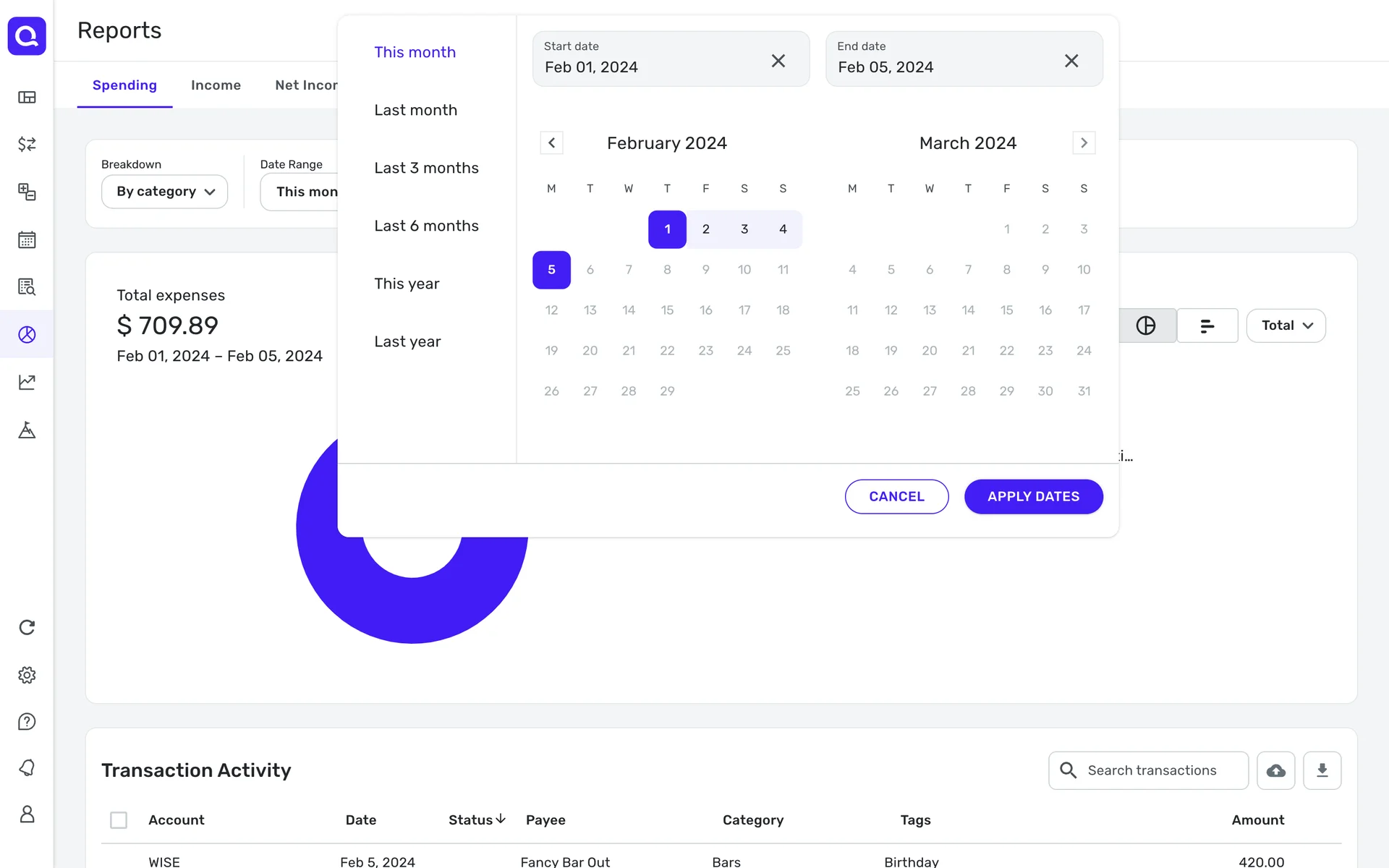Screen dimensions: 1389x868
Task: Switch to pie chart view
Action: coord(1146,325)
